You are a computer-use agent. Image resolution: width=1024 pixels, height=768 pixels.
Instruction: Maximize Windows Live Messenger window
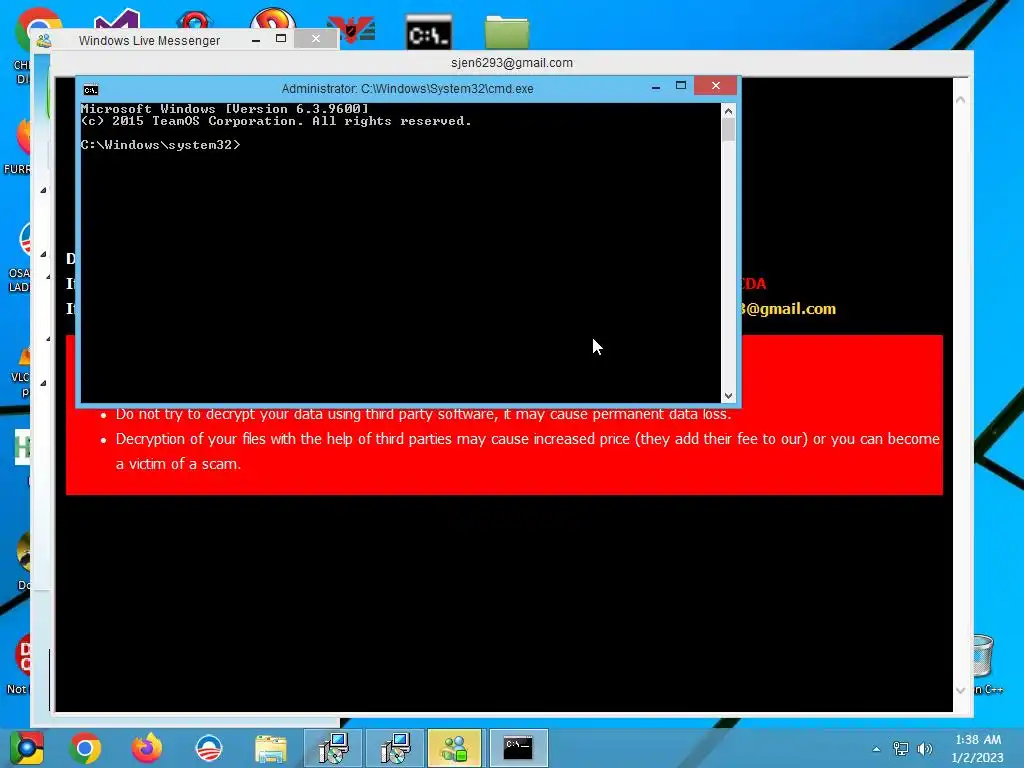(x=281, y=39)
